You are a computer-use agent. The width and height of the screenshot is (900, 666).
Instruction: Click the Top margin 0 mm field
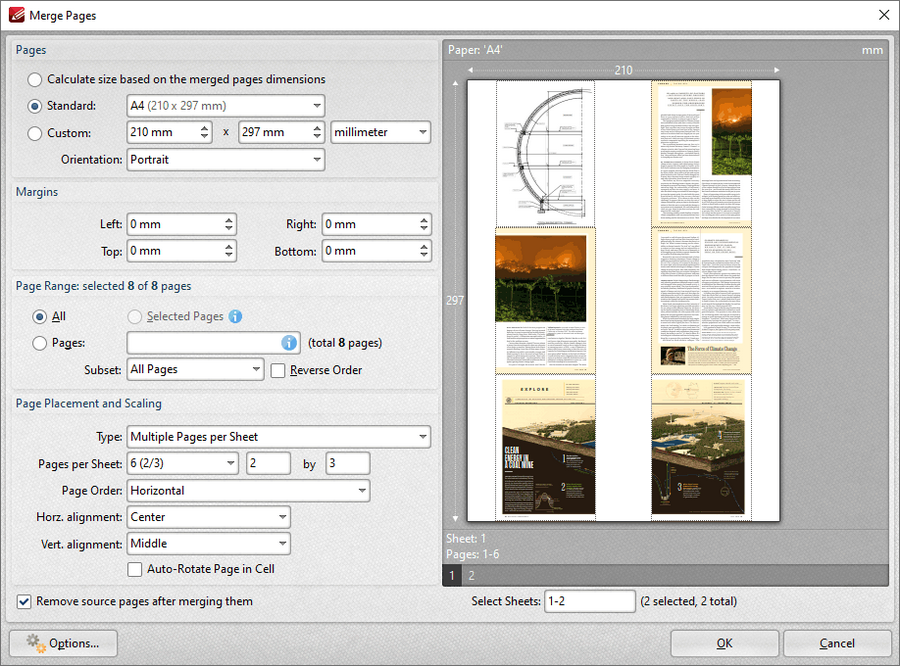pyautogui.click(x=175, y=251)
